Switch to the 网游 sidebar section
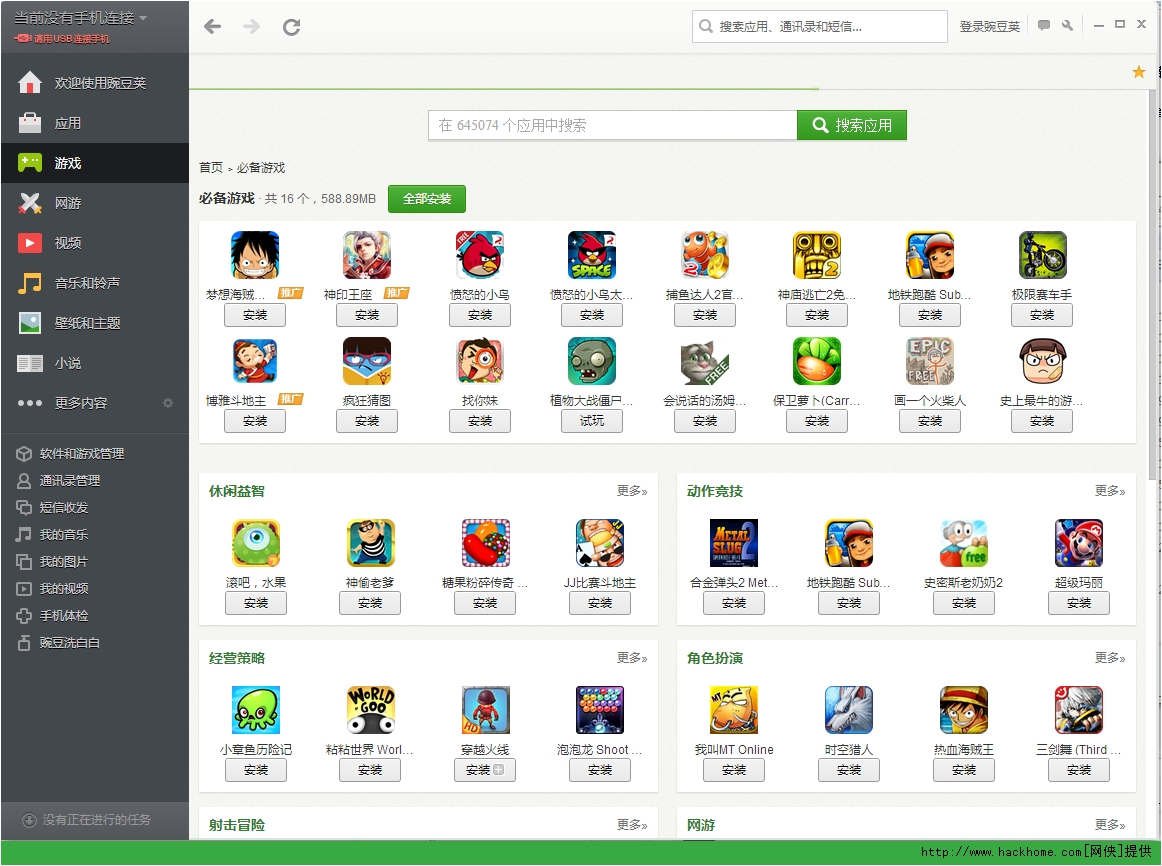This screenshot has width=1162, height=866. 95,203
